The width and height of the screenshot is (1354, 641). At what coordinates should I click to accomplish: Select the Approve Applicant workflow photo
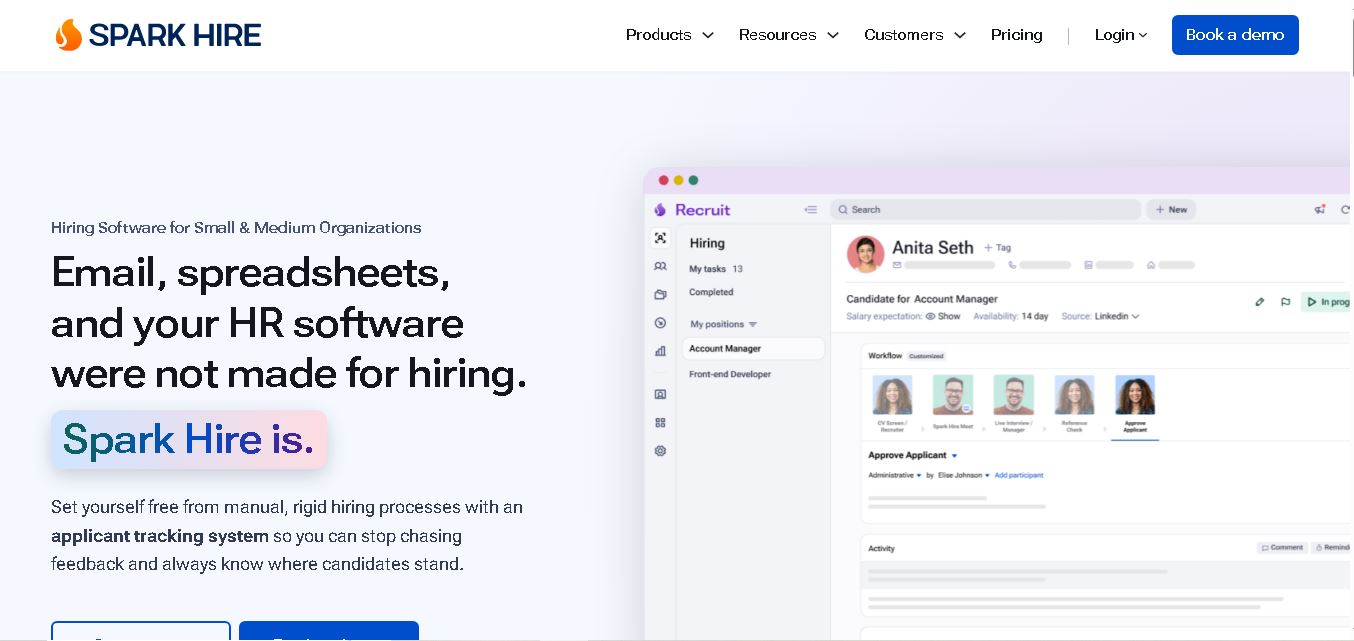1135,395
